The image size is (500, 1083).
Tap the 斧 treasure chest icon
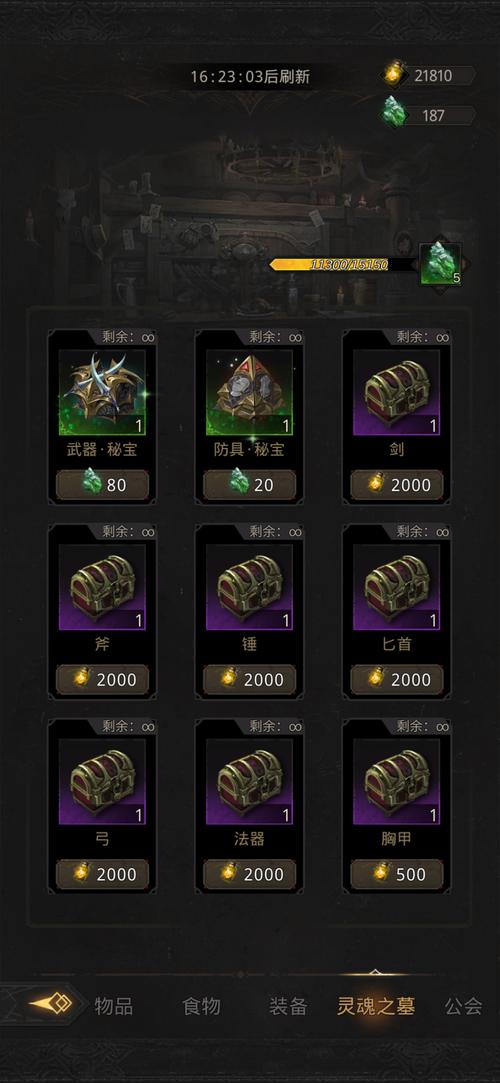102,586
